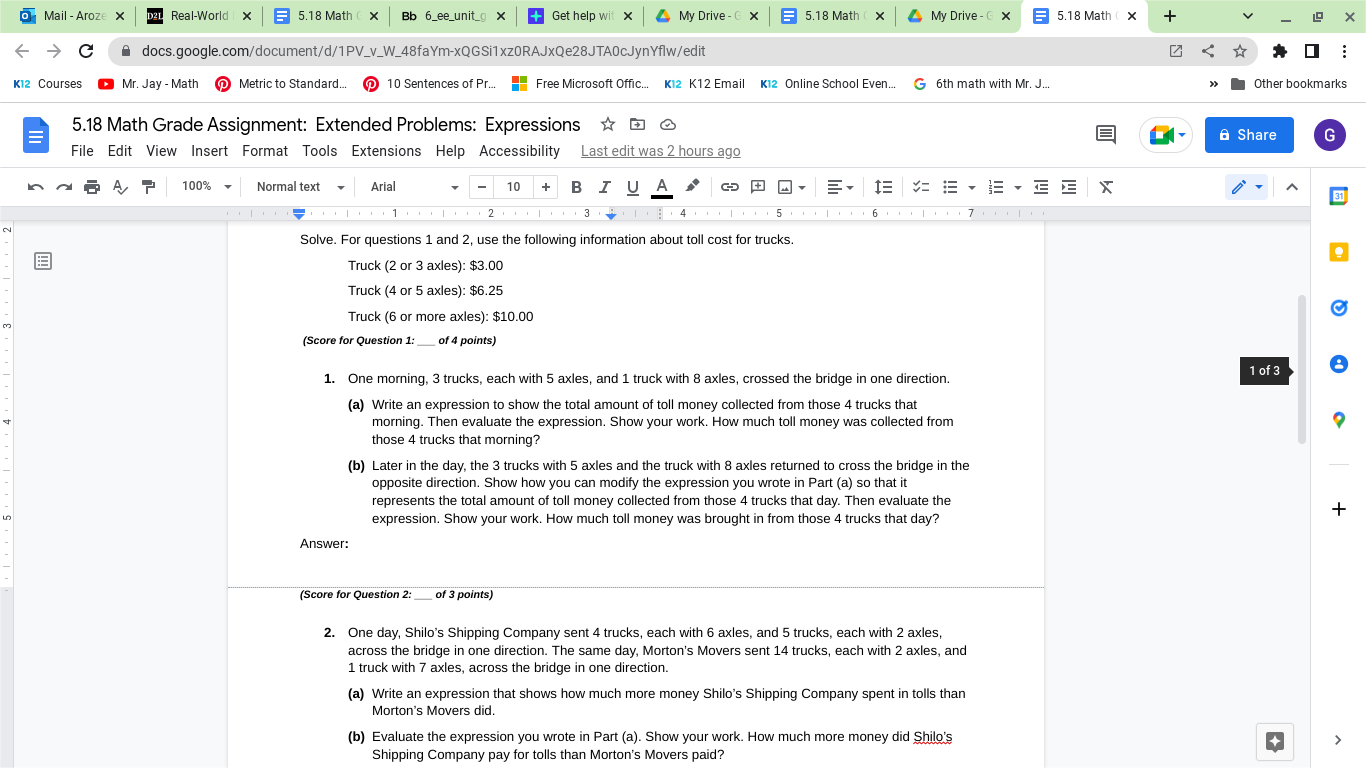Open the line spacing dropdown

[882, 187]
